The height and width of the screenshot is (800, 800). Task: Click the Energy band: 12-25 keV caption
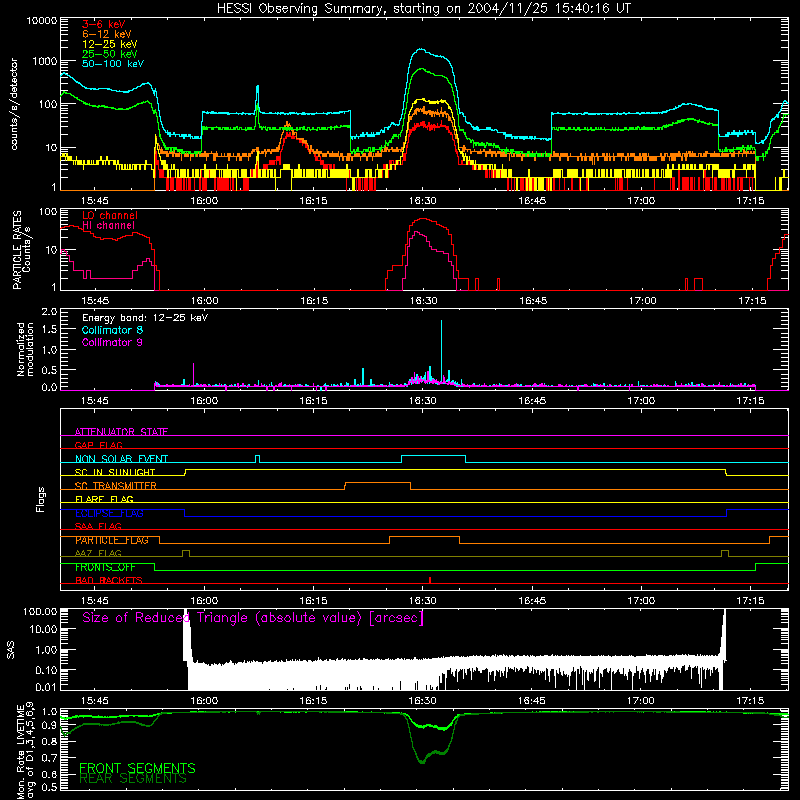coord(145,318)
